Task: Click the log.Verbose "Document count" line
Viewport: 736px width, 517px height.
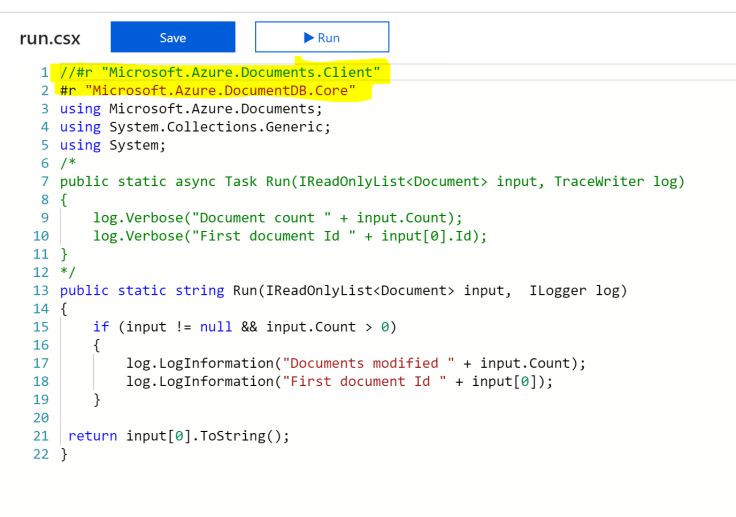Action: coord(277,218)
